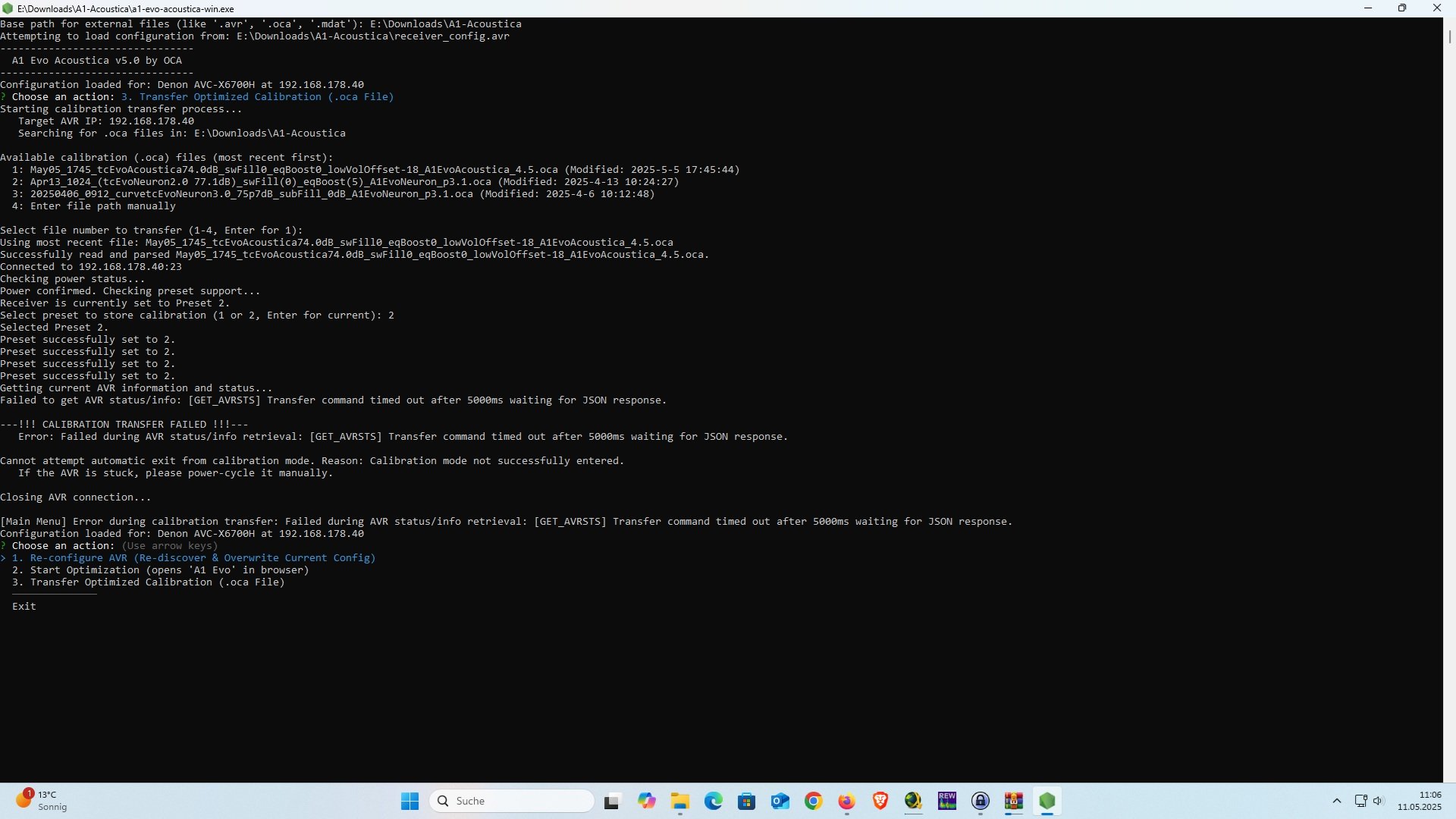Open Outlook from the taskbar
Viewport: 1456px width, 819px height.
point(780,801)
